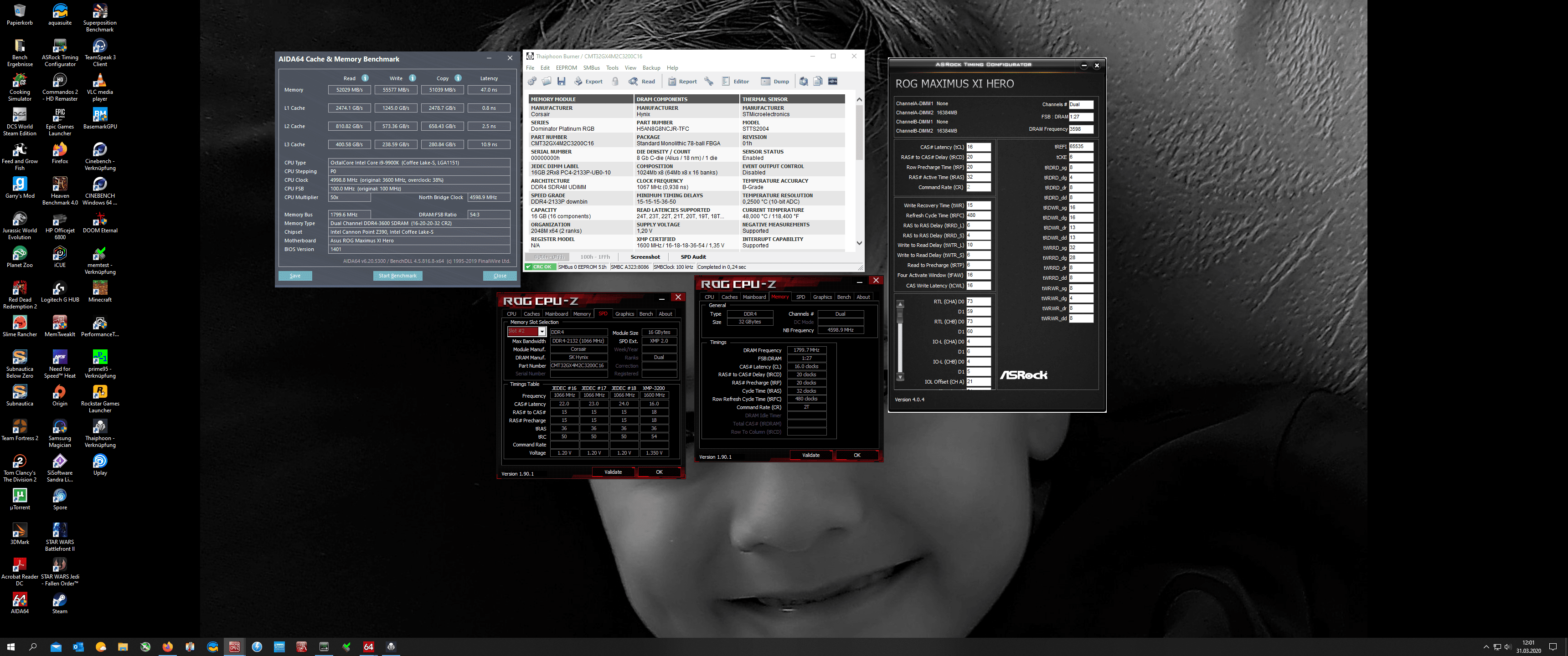
Task: Click SPD Audit in Thaiphoon Burner
Action: tap(693, 257)
